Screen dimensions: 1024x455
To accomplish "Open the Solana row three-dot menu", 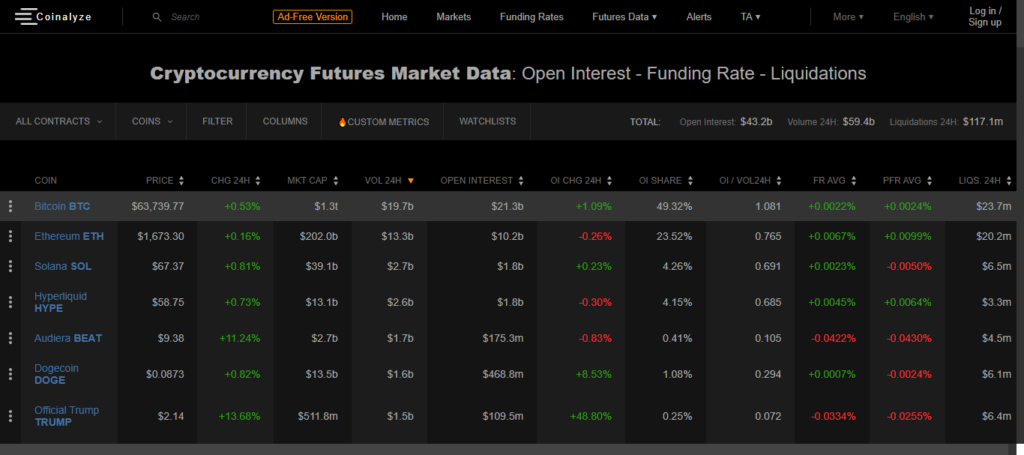I will (x=10, y=266).
